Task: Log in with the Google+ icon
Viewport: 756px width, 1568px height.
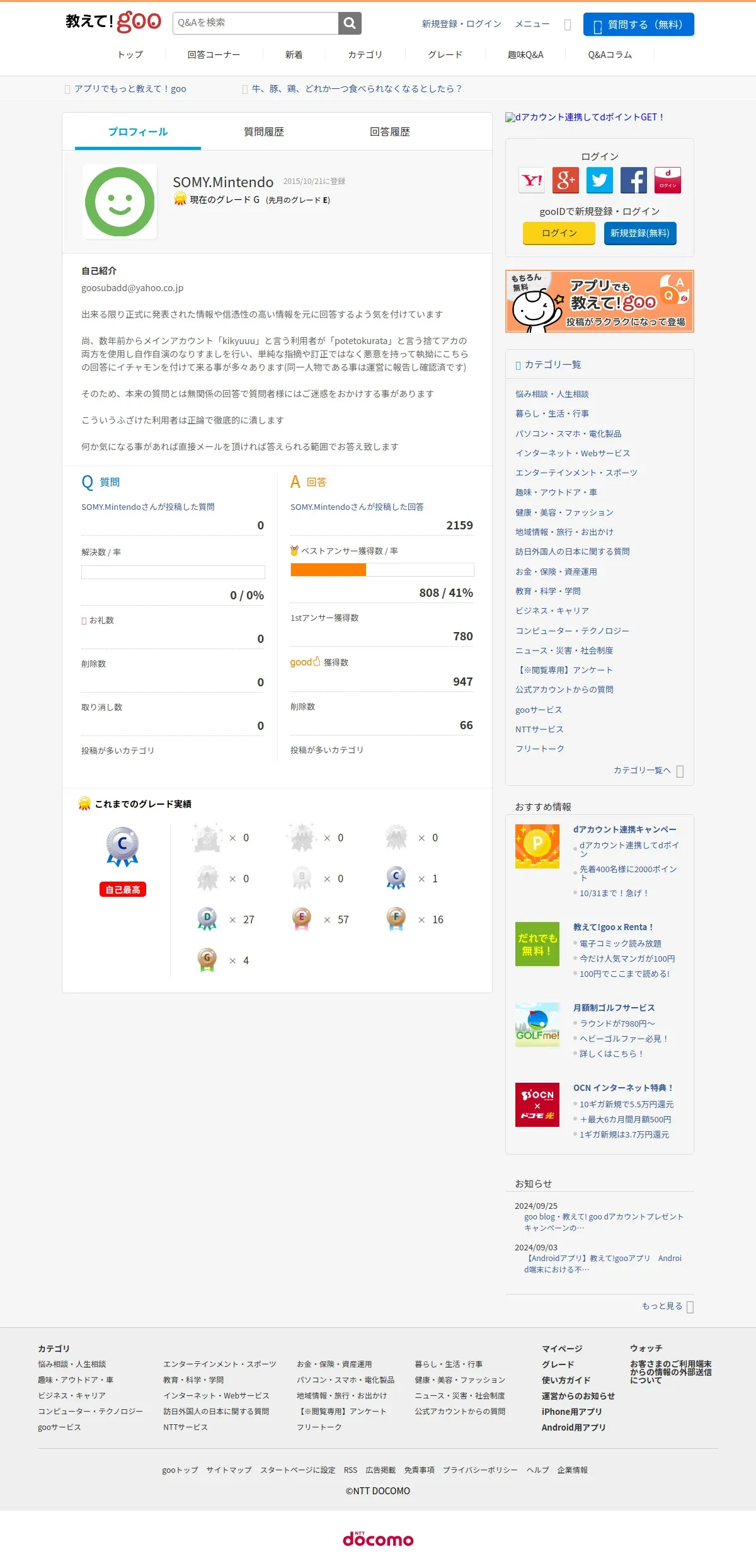Action: (x=566, y=180)
